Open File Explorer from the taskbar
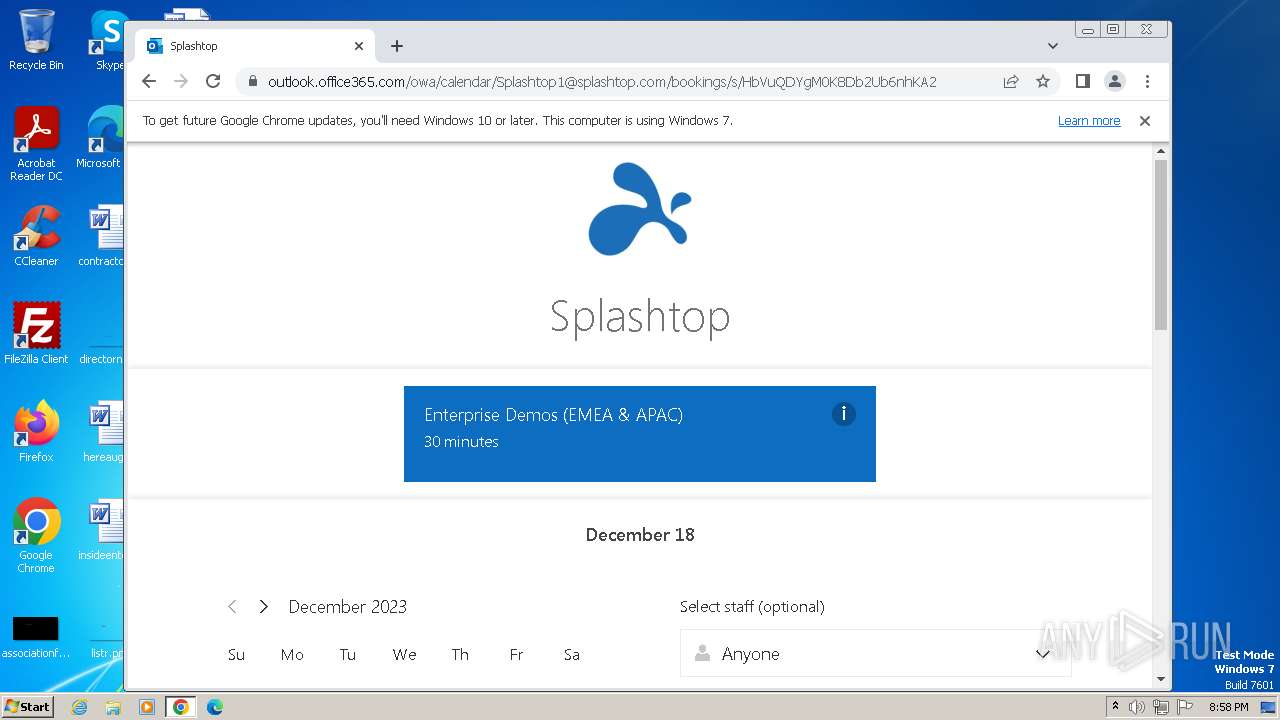Image resolution: width=1280 pixels, height=720 pixels. (113, 707)
